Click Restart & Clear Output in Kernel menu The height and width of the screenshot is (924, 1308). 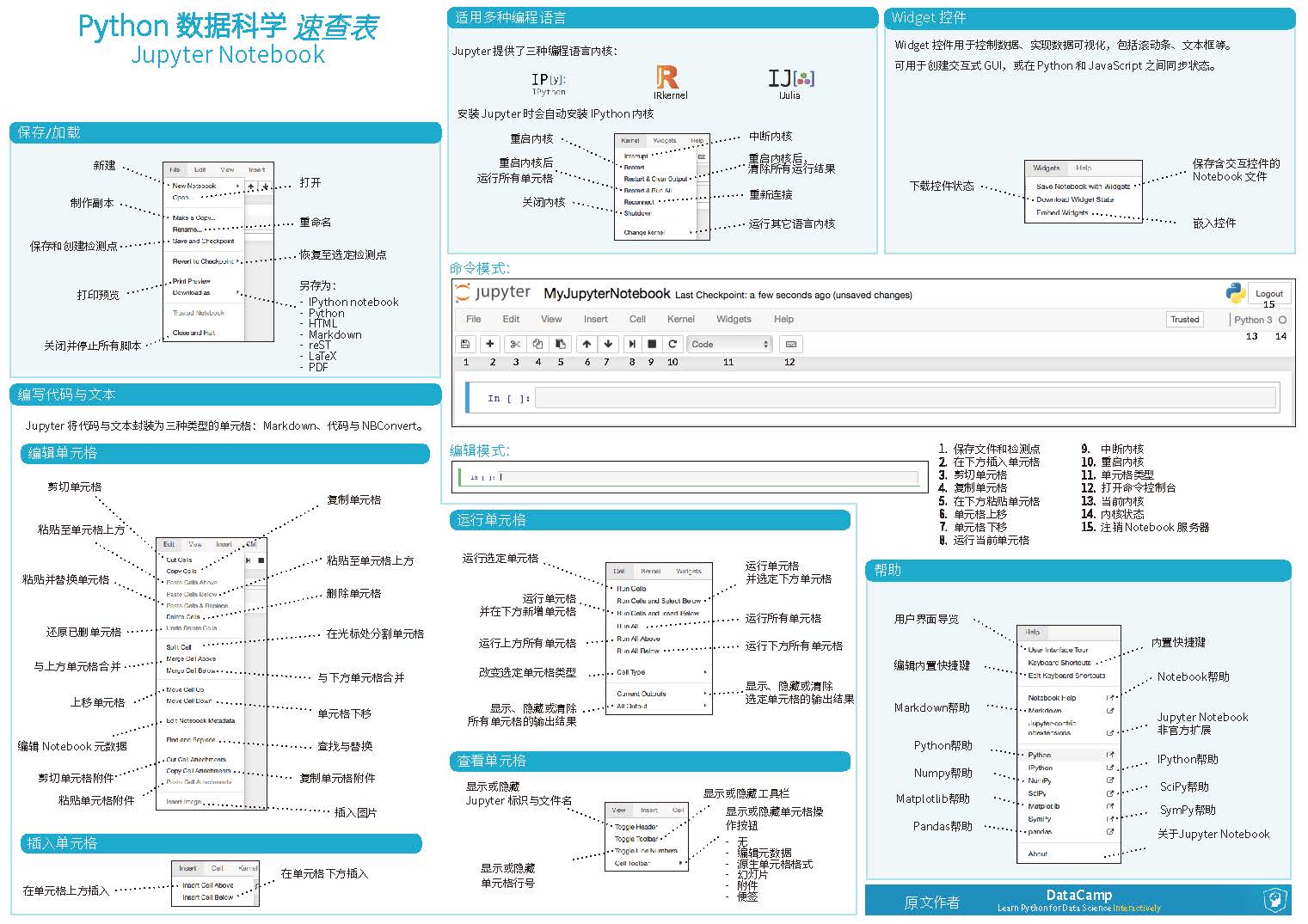[656, 179]
